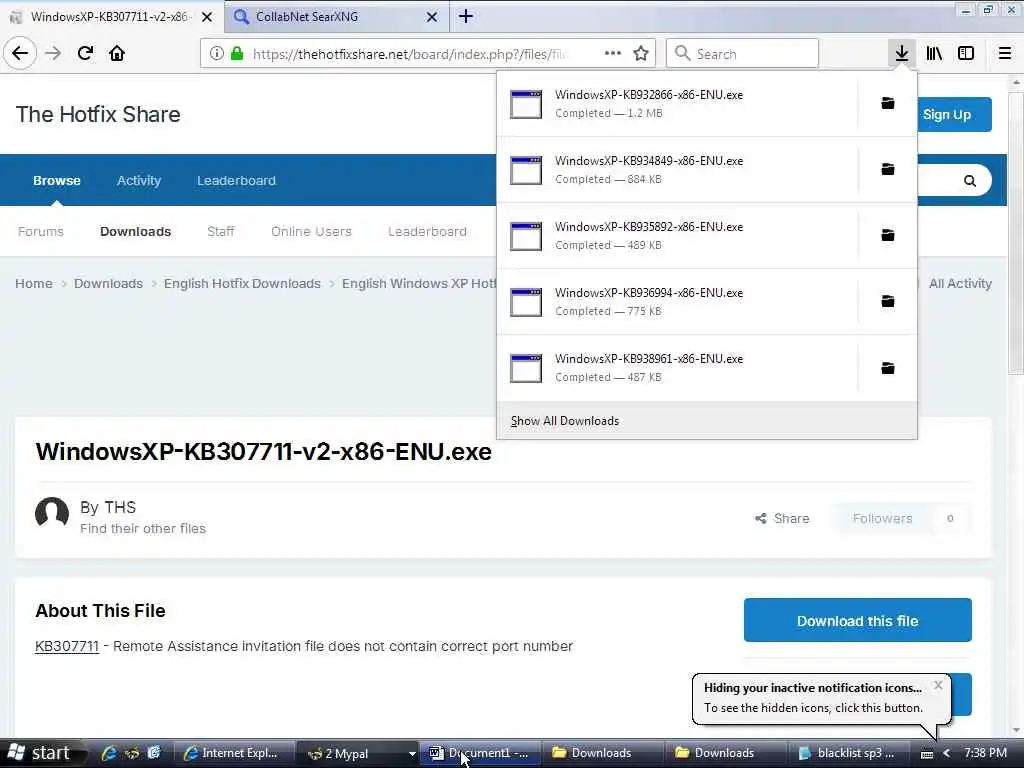1024x768 pixels.
Task: Open the browser hamburger menu
Action: coord(1005,53)
